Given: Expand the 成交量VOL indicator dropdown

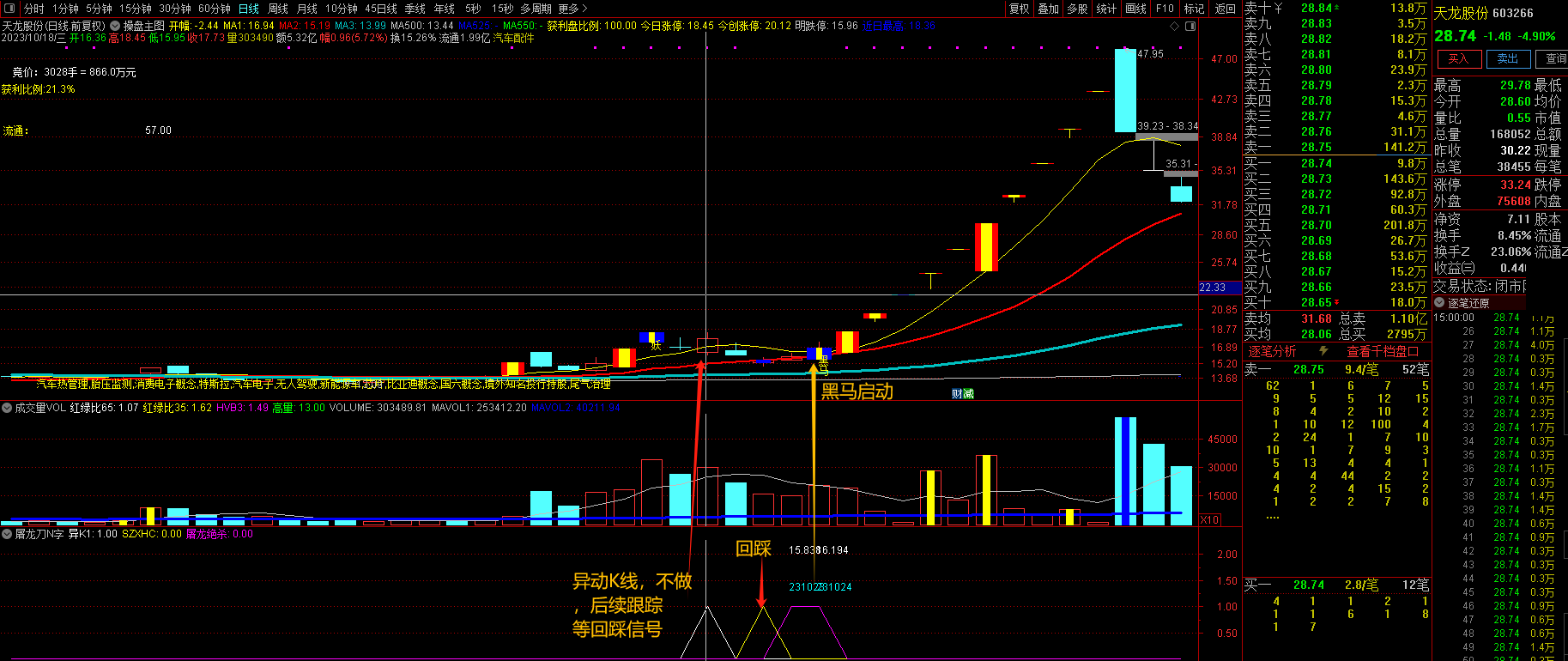Looking at the screenshot, I should 7,408.
